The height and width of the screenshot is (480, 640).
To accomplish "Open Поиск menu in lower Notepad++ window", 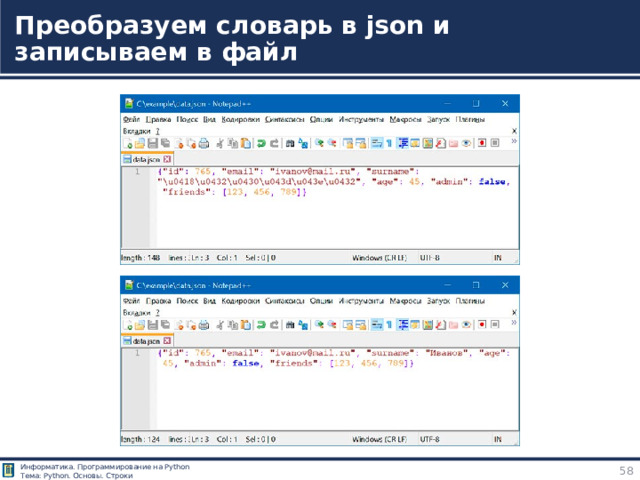I will click(187, 301).
